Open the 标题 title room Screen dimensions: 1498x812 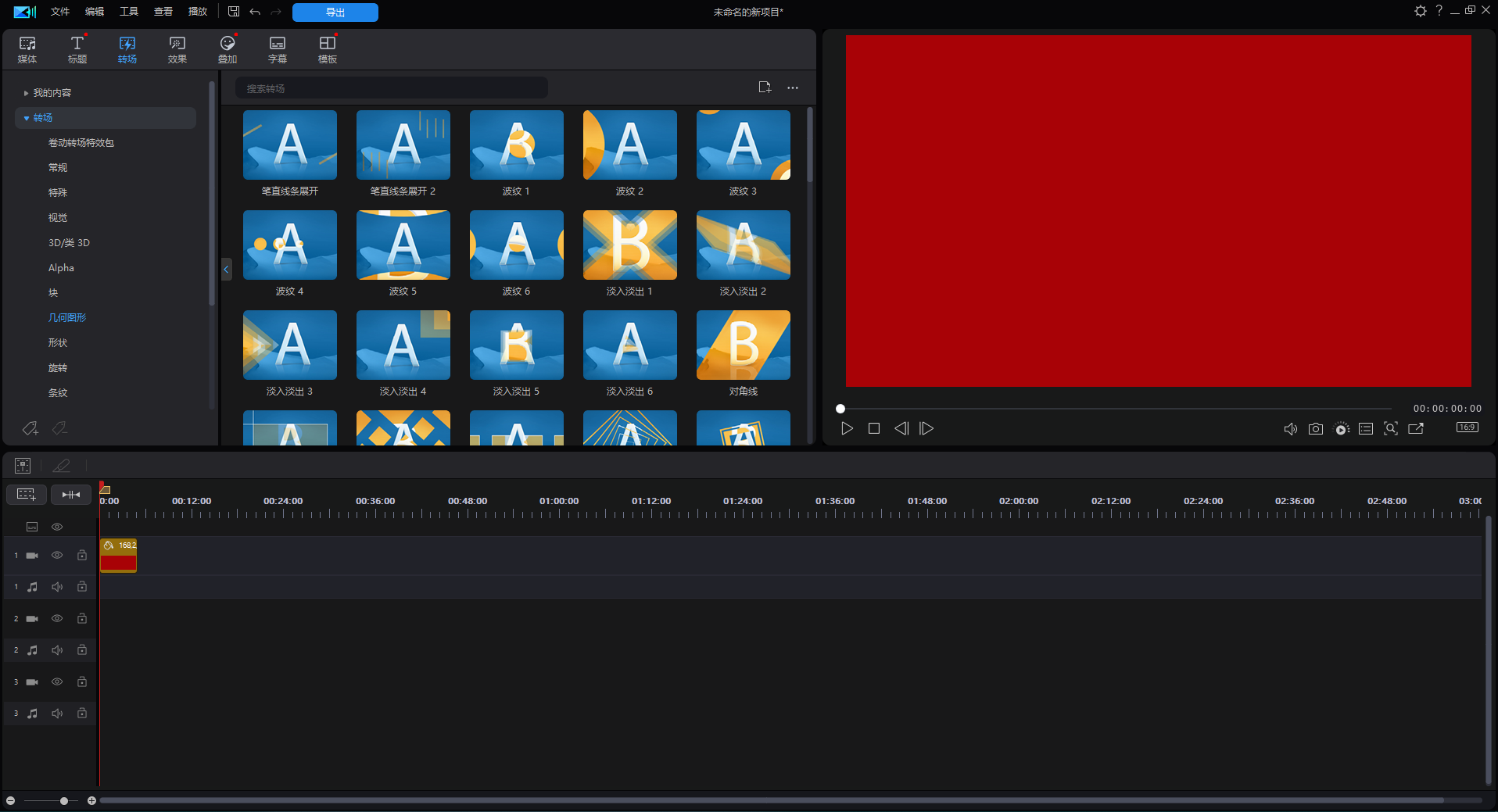coord(77,49)
